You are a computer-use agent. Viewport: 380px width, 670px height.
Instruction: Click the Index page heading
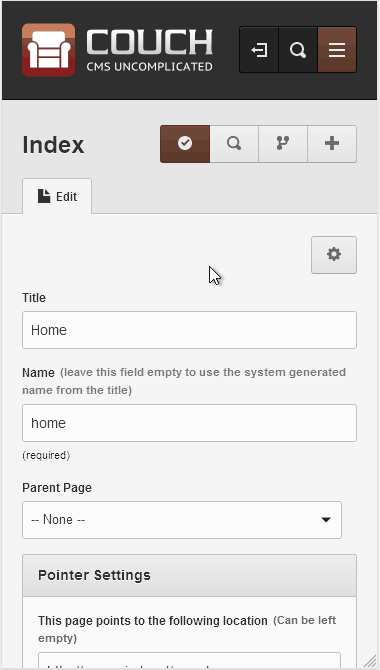coord(53,145)
